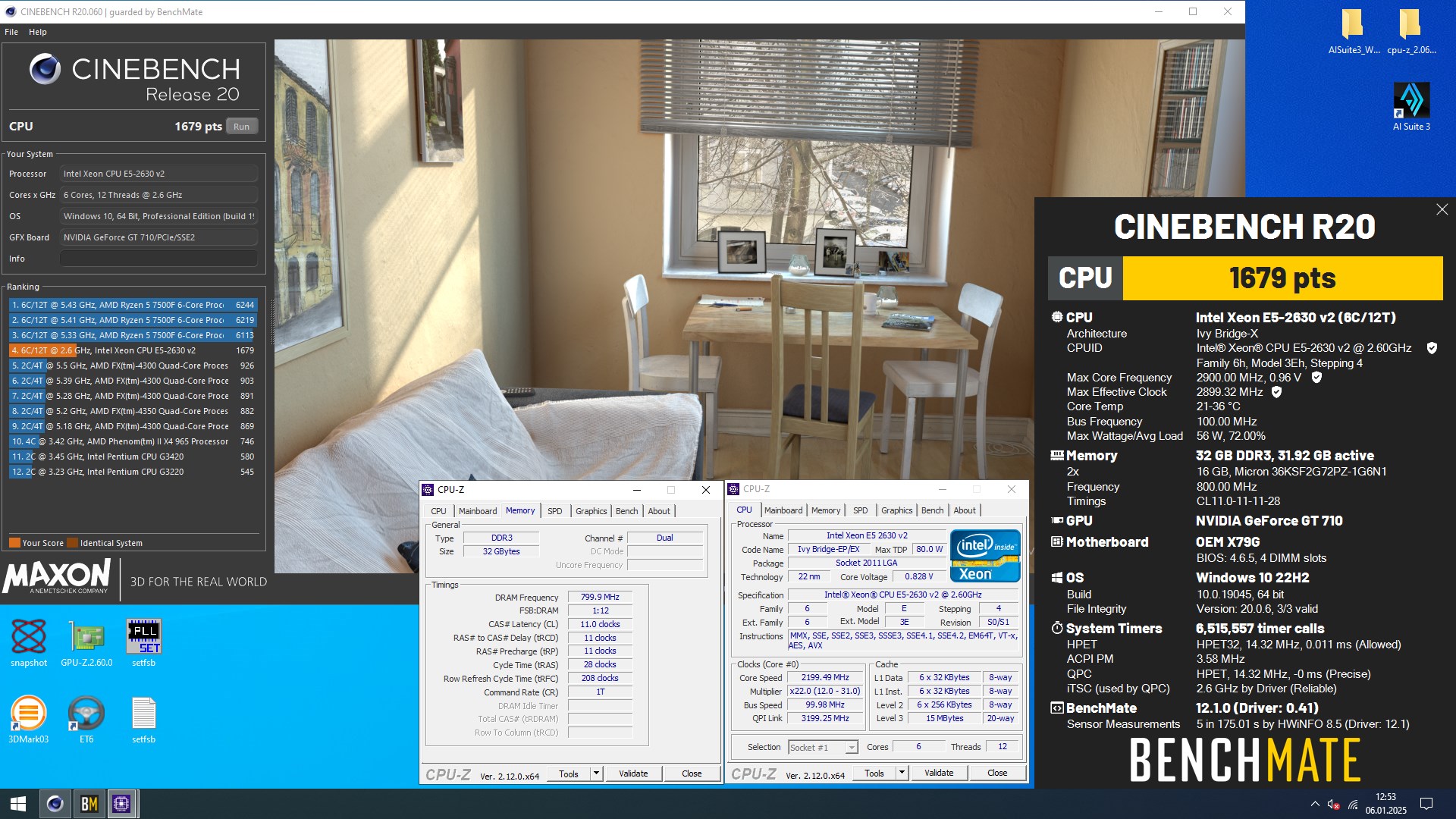Open Socket #1 selection dropdown
Viewport: 1456px width, 819px height.
click(x=823, y=747)
